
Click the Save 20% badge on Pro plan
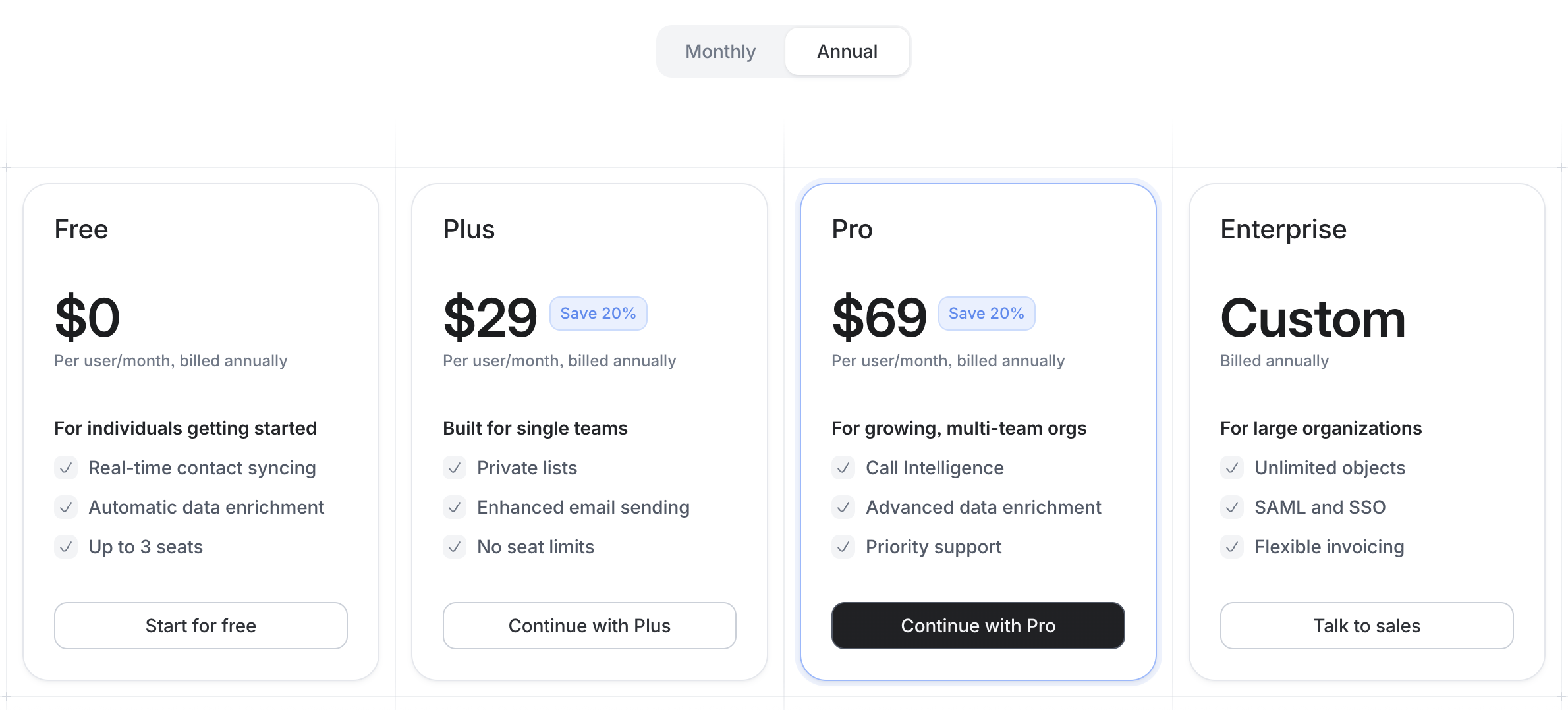986,313
